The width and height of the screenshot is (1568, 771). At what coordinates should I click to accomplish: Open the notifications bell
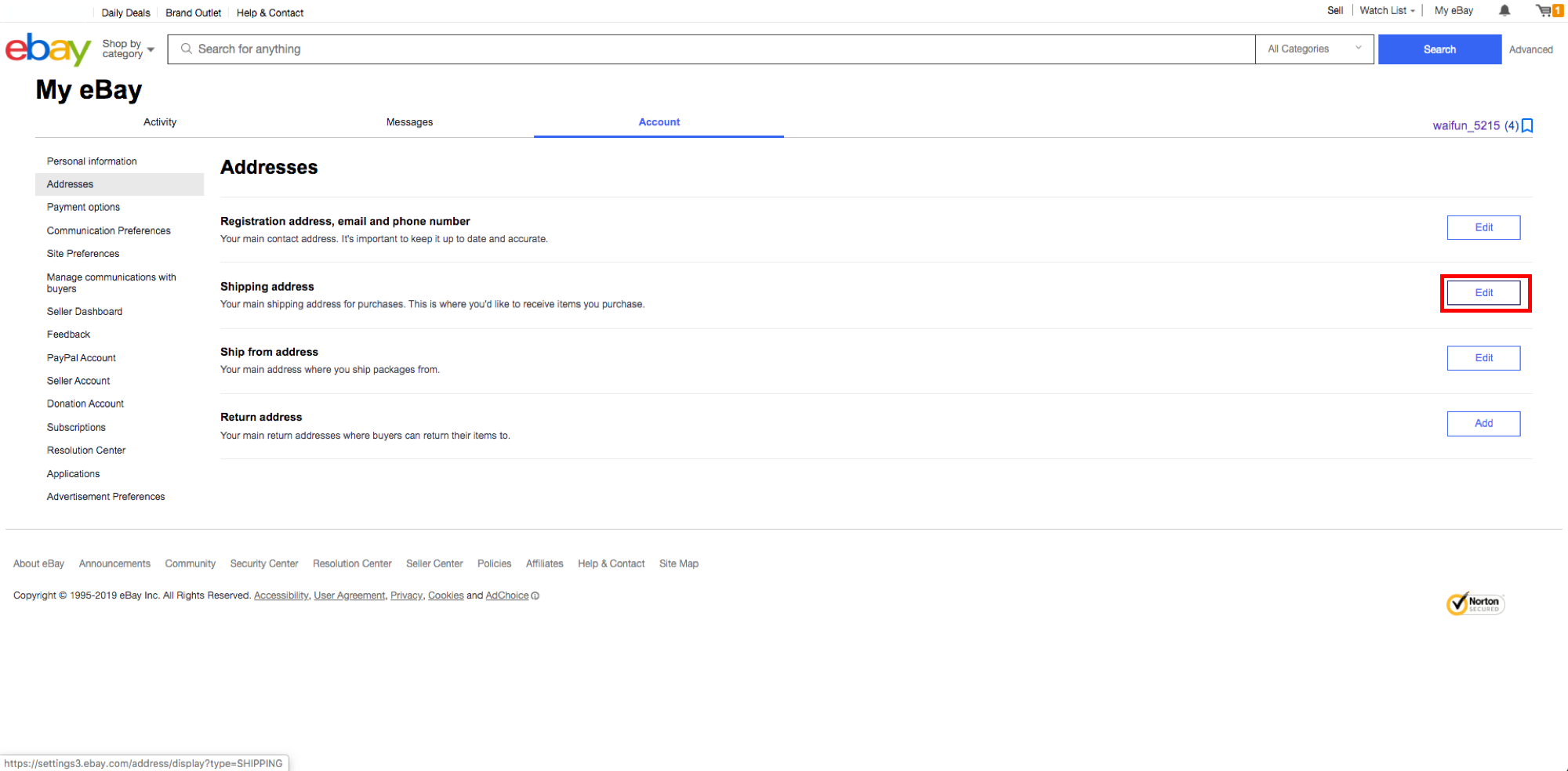(1504, 10)
